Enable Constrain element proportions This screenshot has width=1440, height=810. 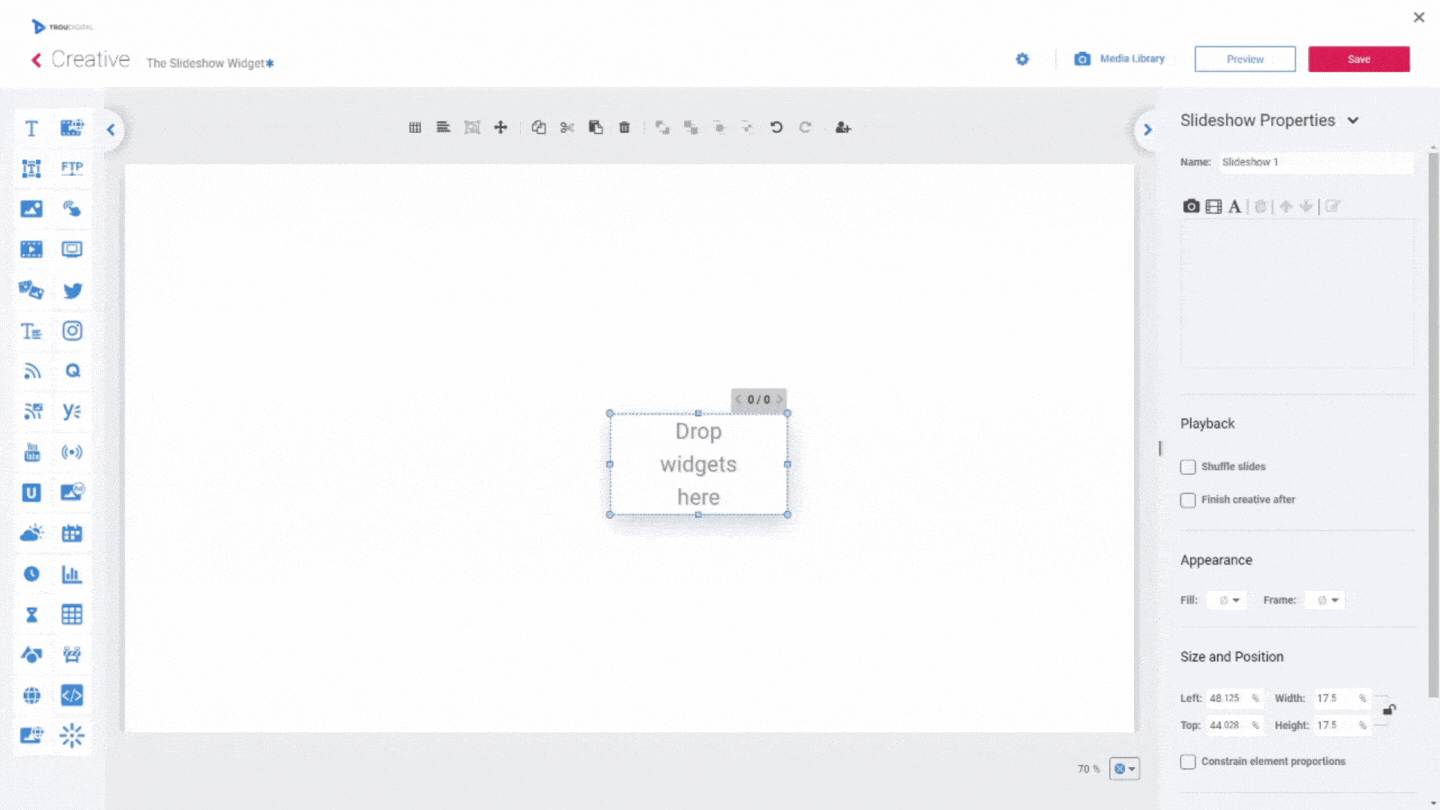(1187, 761)
